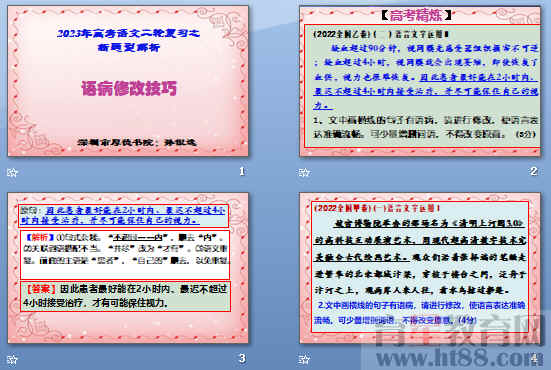Click the 语病修改技巧 title text

point(129,88)
